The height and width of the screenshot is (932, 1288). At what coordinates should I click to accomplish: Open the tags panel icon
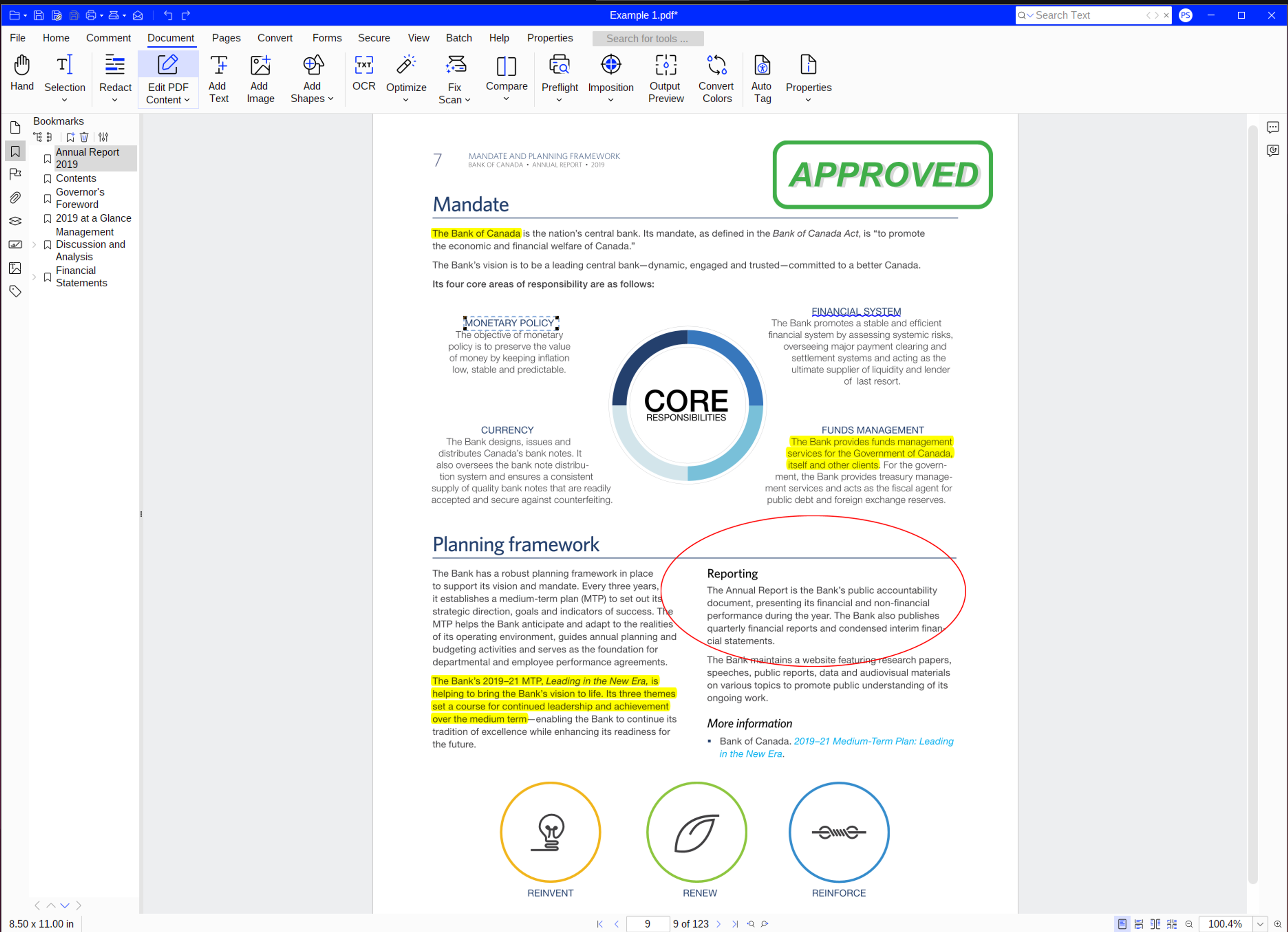coord(15,291)
